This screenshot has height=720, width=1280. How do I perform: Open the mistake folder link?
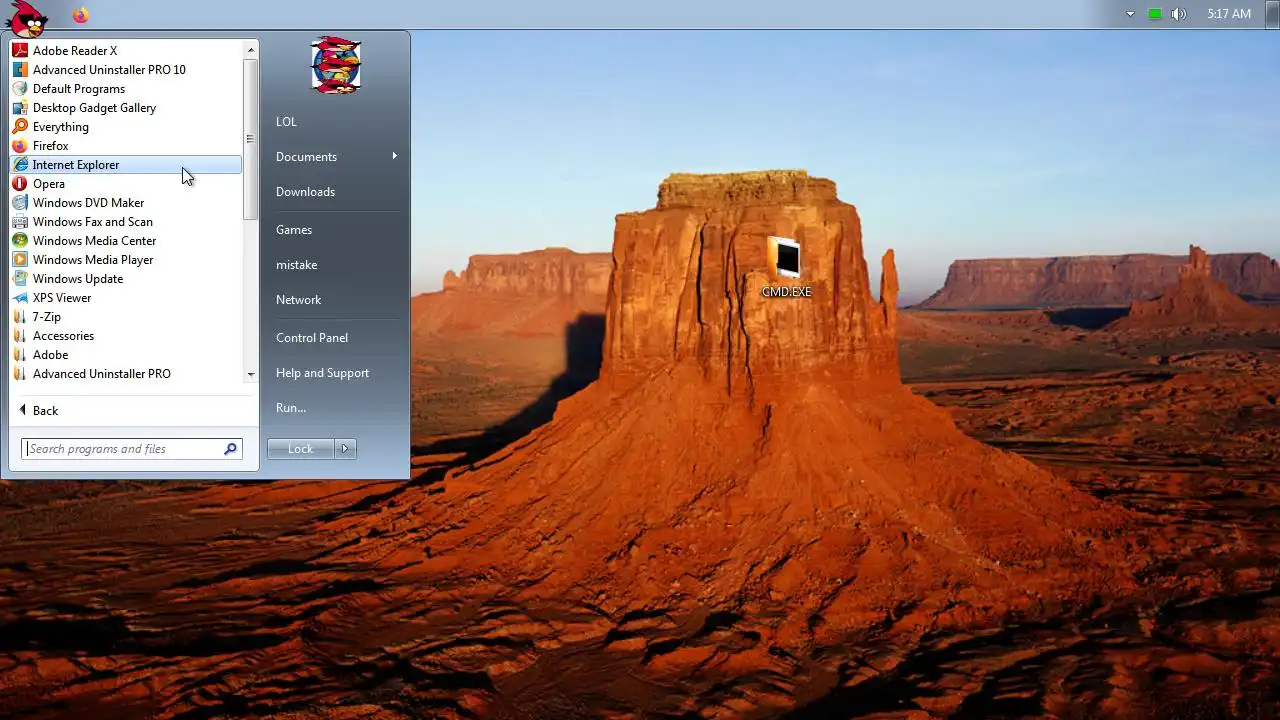[x=296, y=264]
